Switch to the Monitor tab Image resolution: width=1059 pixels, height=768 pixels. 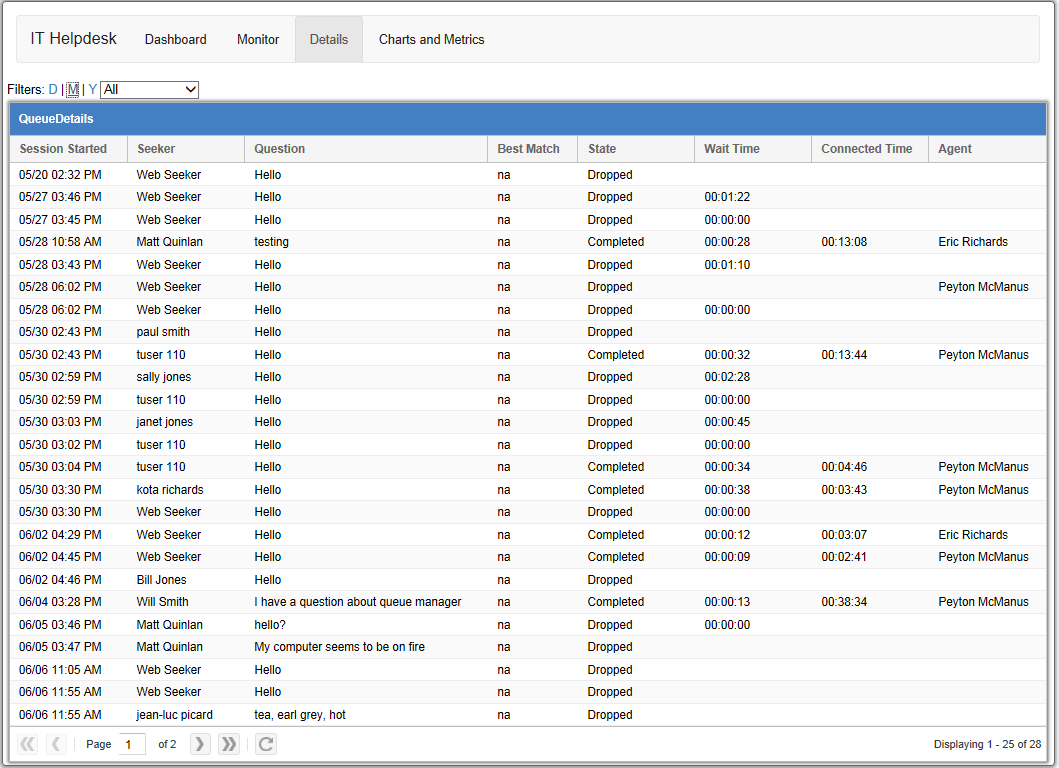[x=258, y=40]
